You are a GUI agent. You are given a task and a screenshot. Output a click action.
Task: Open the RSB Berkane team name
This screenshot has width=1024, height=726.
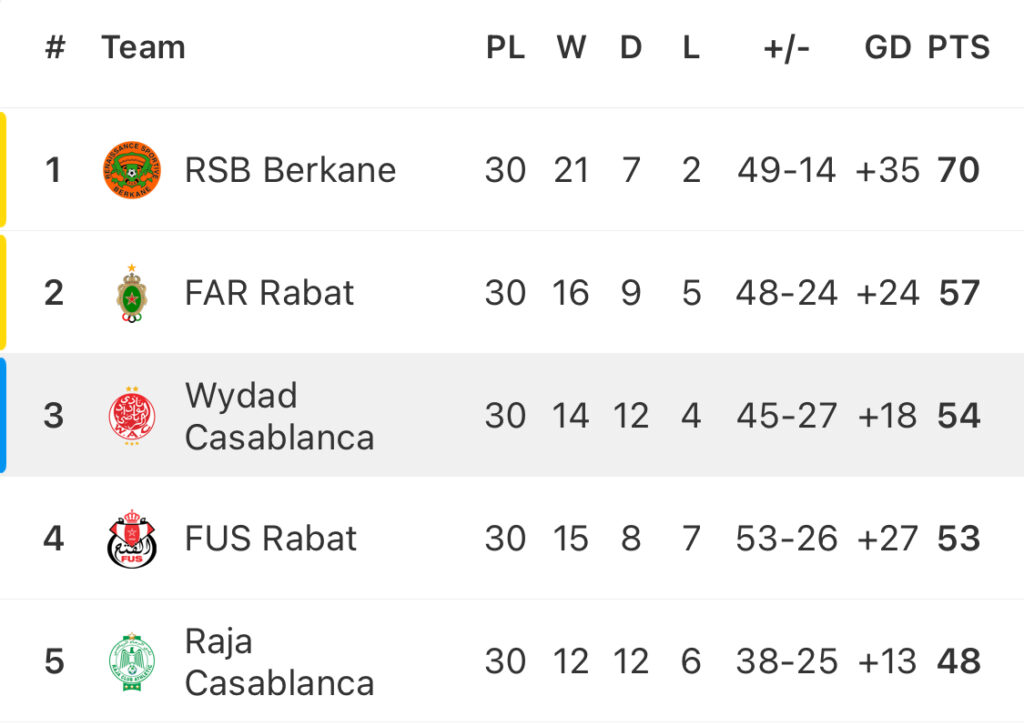[x=290, y=170]
